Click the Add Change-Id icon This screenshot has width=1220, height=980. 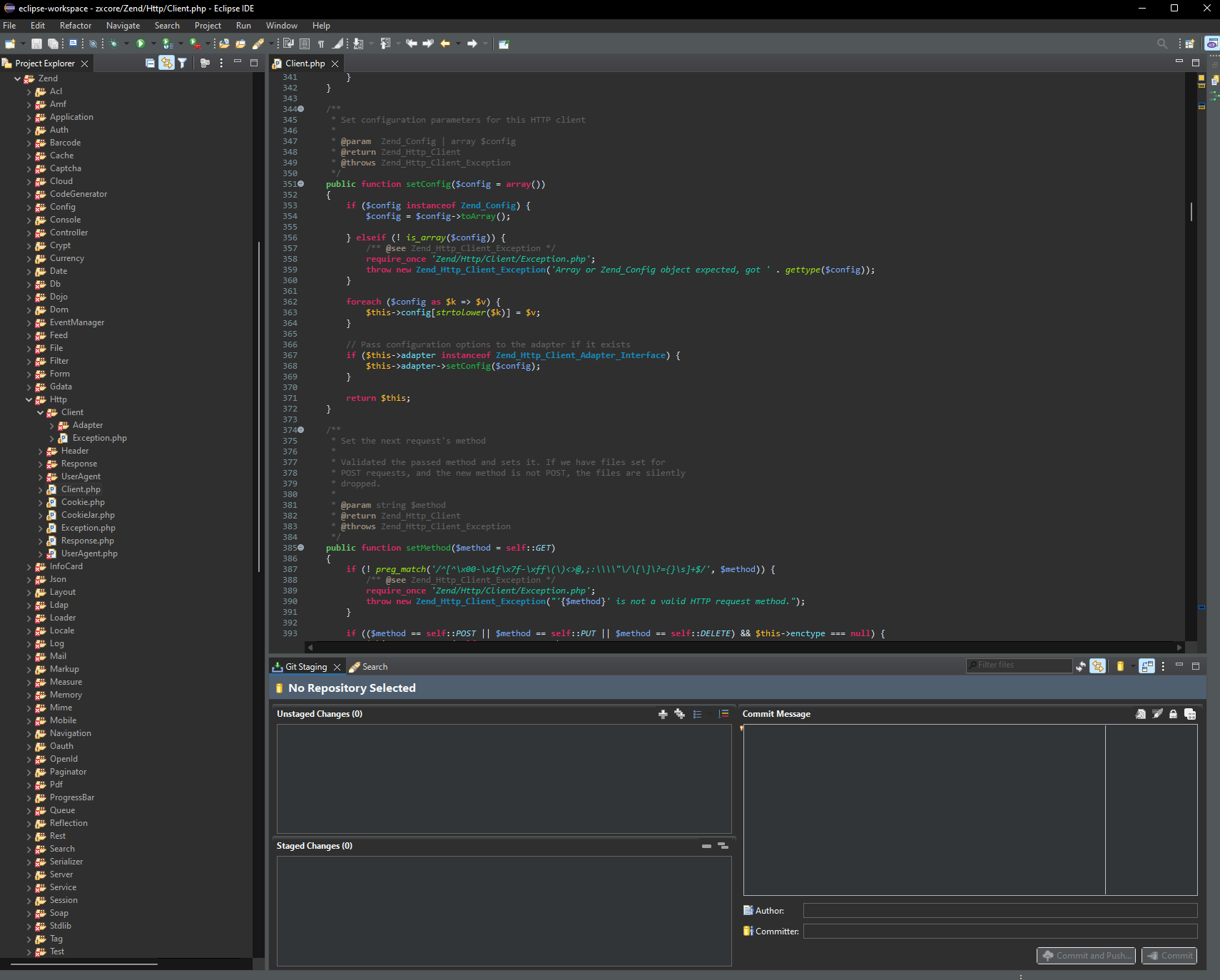coord(1190,714)
